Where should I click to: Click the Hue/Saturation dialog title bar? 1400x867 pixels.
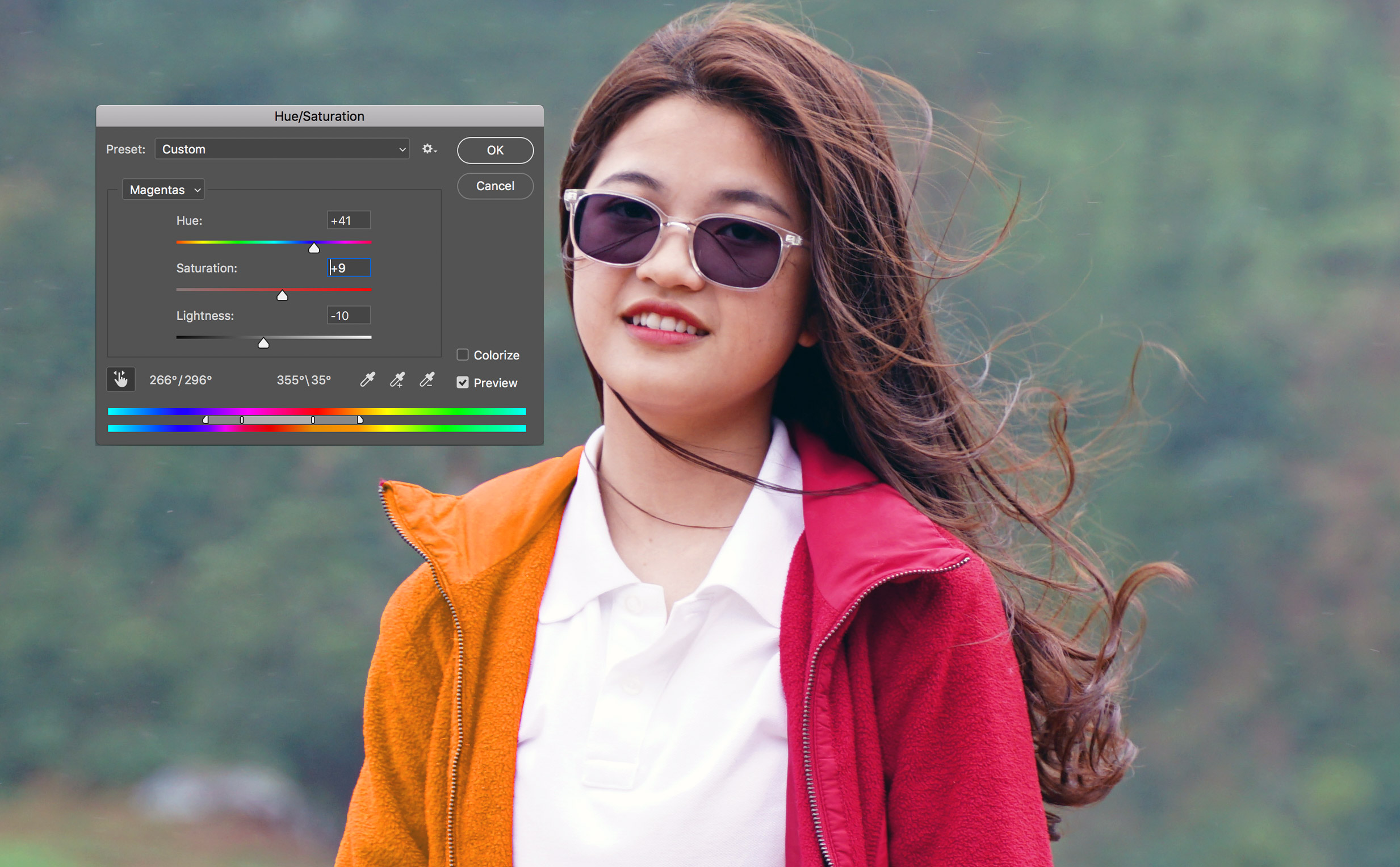[x=320, y=116]
